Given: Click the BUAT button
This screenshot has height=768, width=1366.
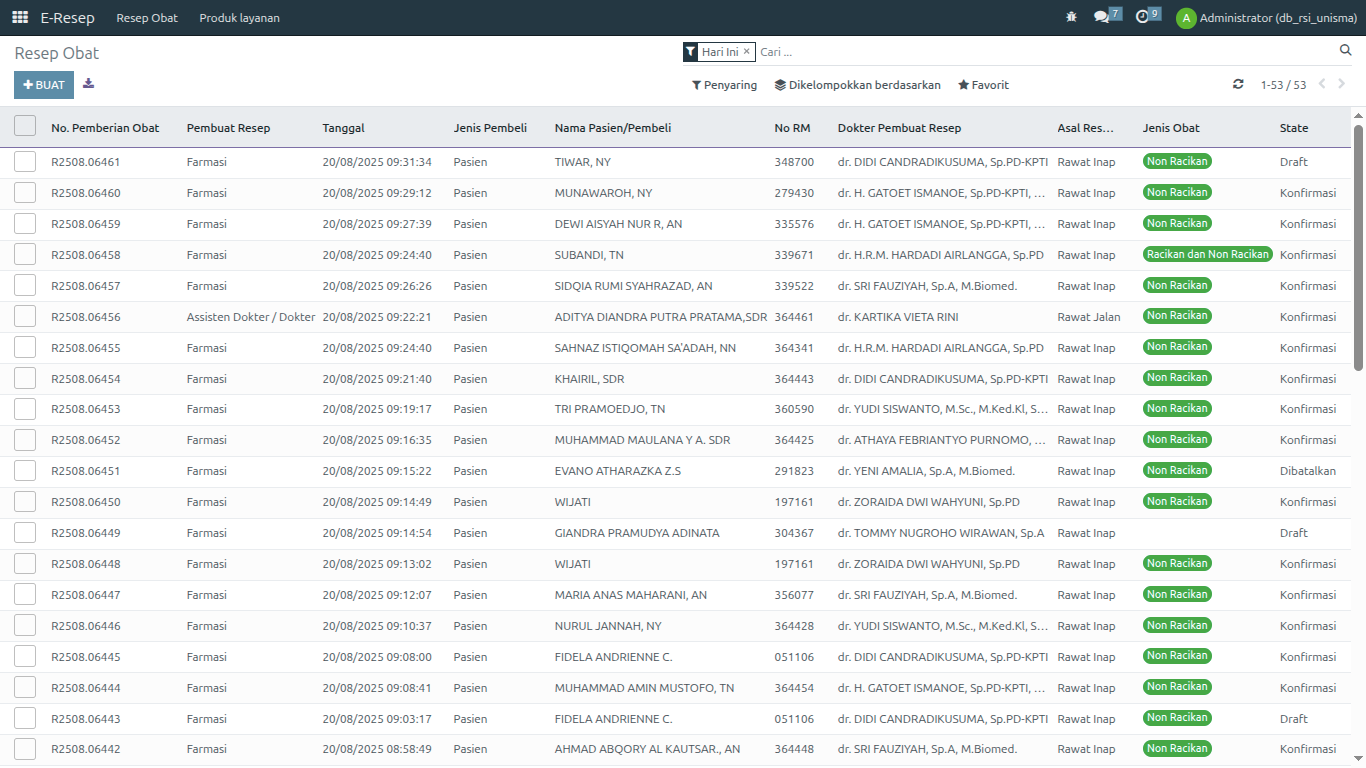Looking at the screenshot, I should click(x=44, y=85).
